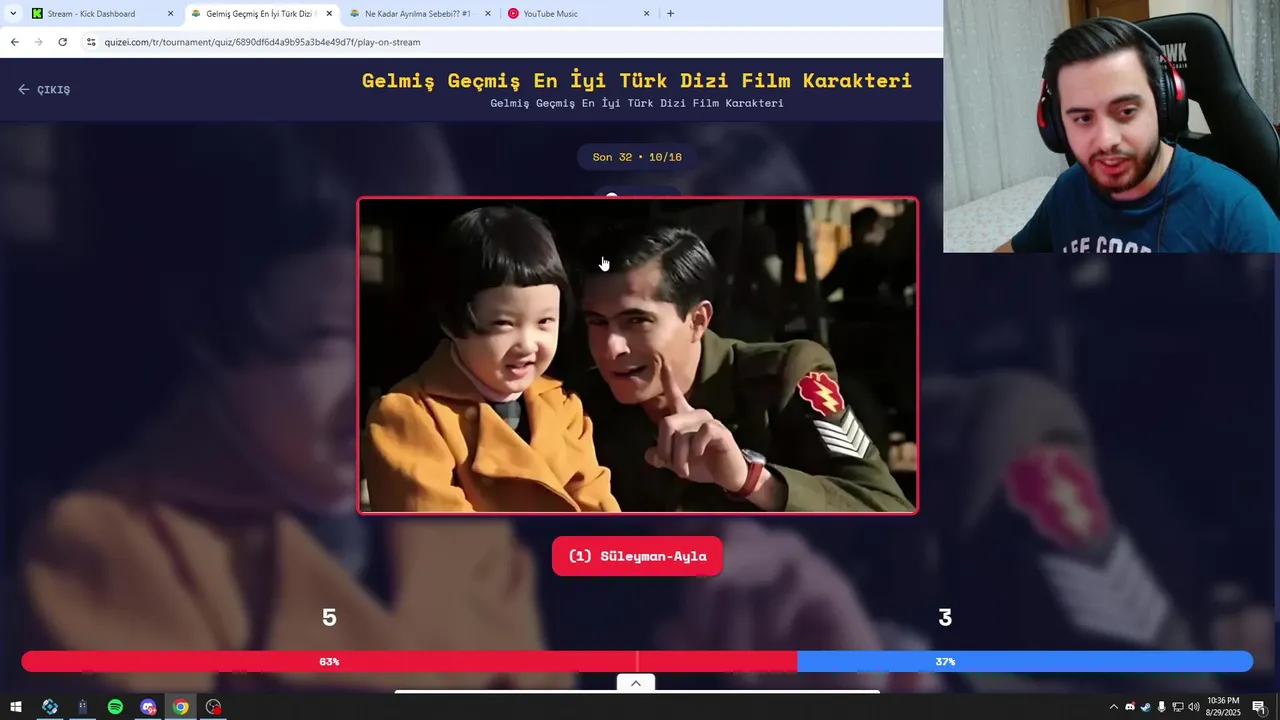This screenshot has height=720, width=1280.
Task: Close the YouTube Music tab
Action: (646, 14)
